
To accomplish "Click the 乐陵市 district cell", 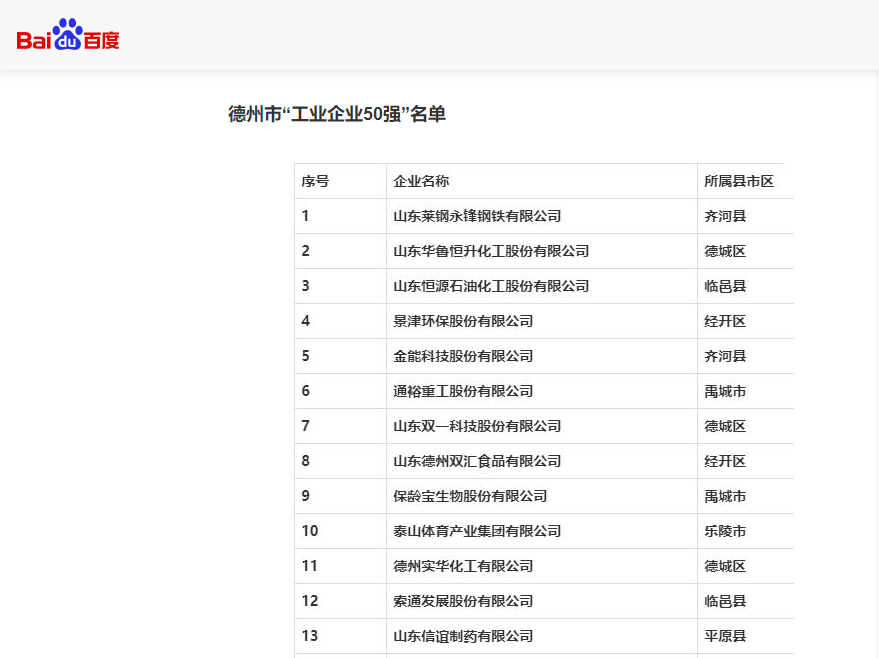I will click(725, 531).
